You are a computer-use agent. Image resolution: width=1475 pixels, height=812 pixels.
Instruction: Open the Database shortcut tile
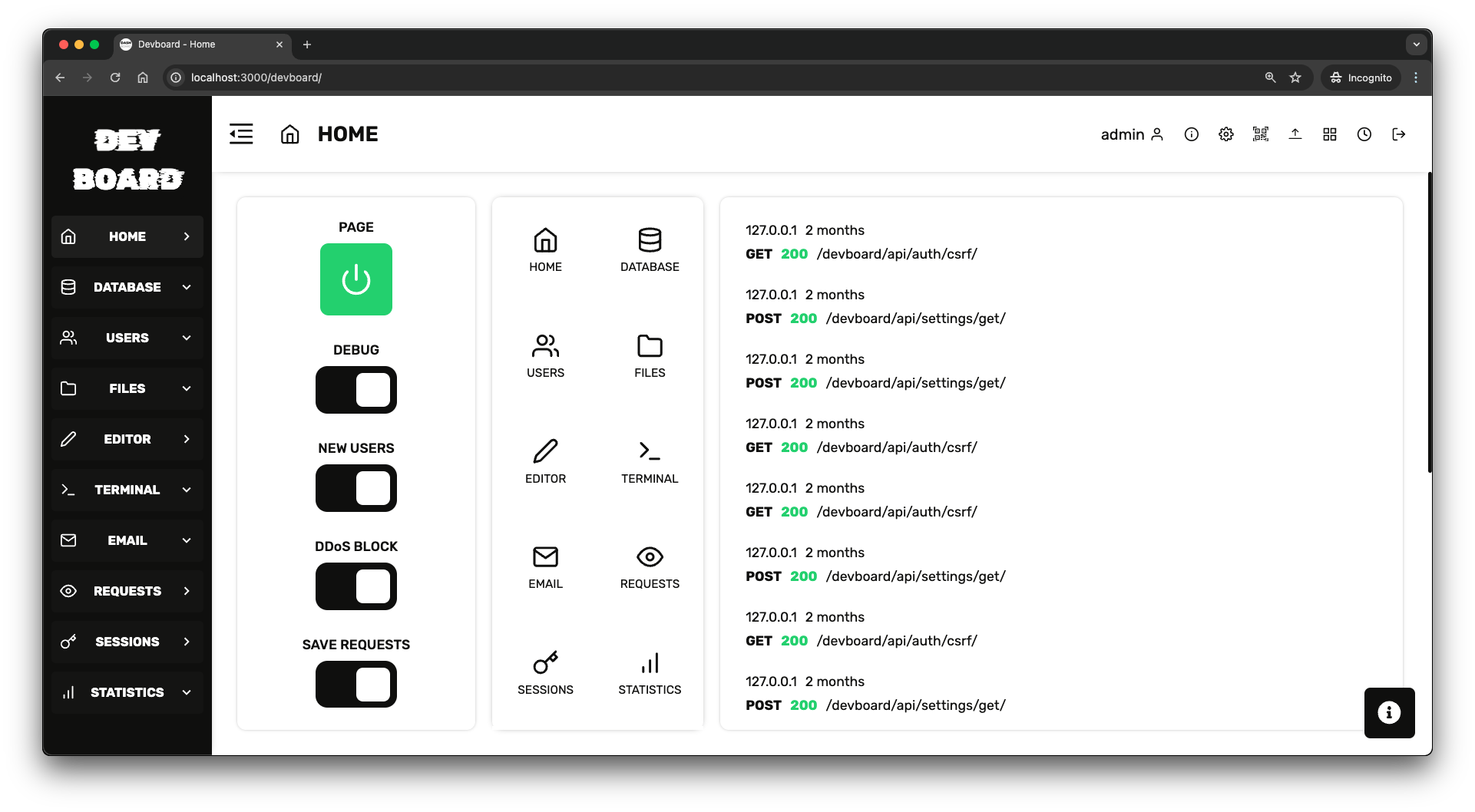pyautogui.click(x=650, y=250)
